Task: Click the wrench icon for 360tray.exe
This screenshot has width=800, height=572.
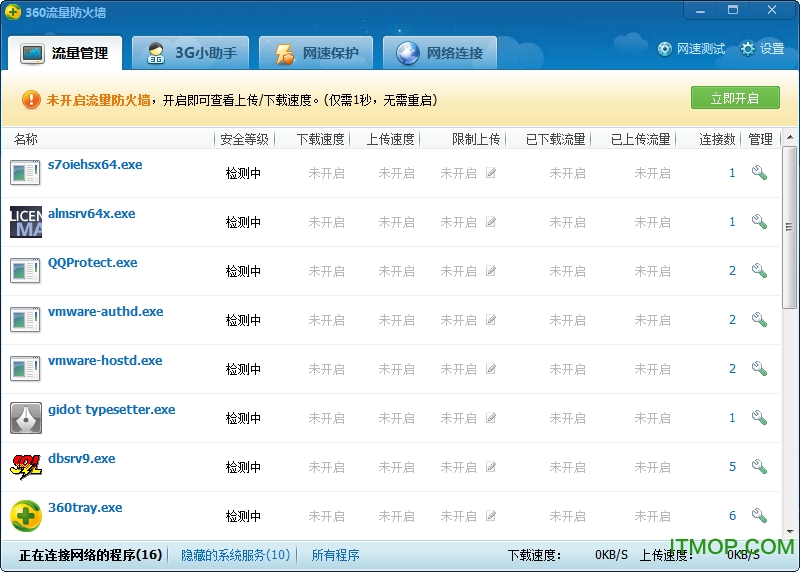Action: [759, 516]
